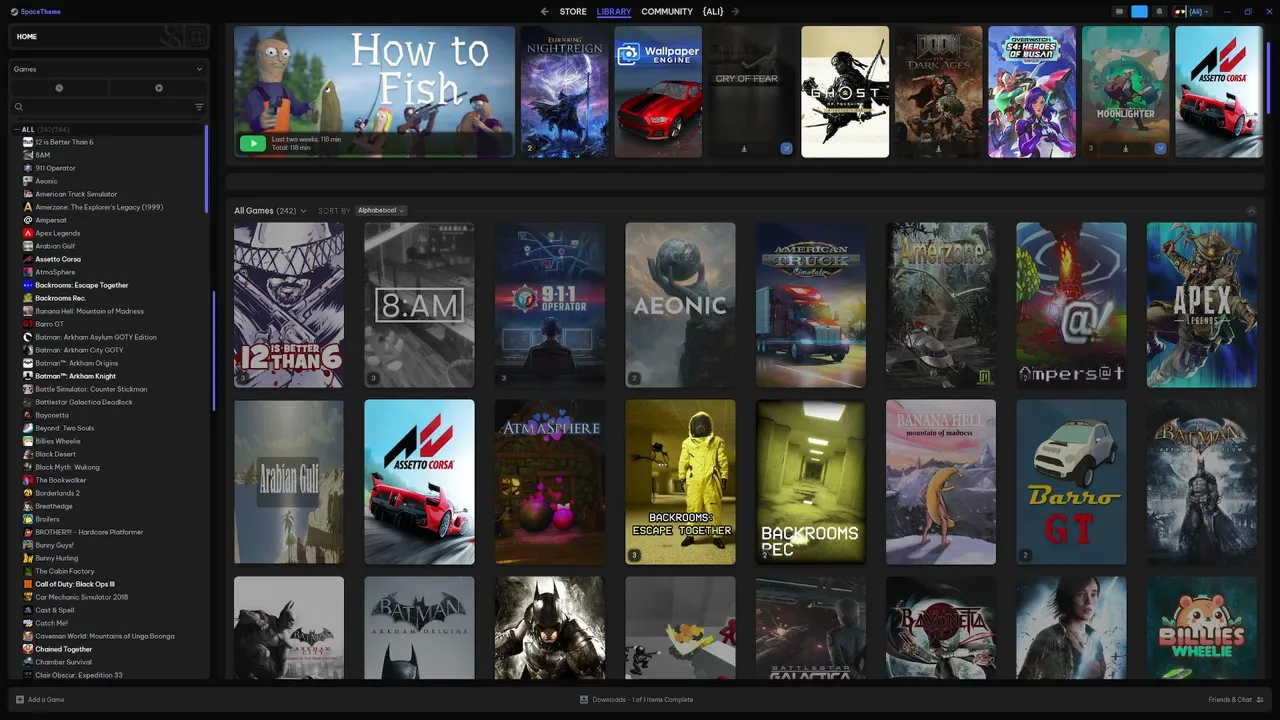Screen dimensions: 1280x720
Task: Click the magnifier icon in the sidebar search
Action: tap(19, 107)
